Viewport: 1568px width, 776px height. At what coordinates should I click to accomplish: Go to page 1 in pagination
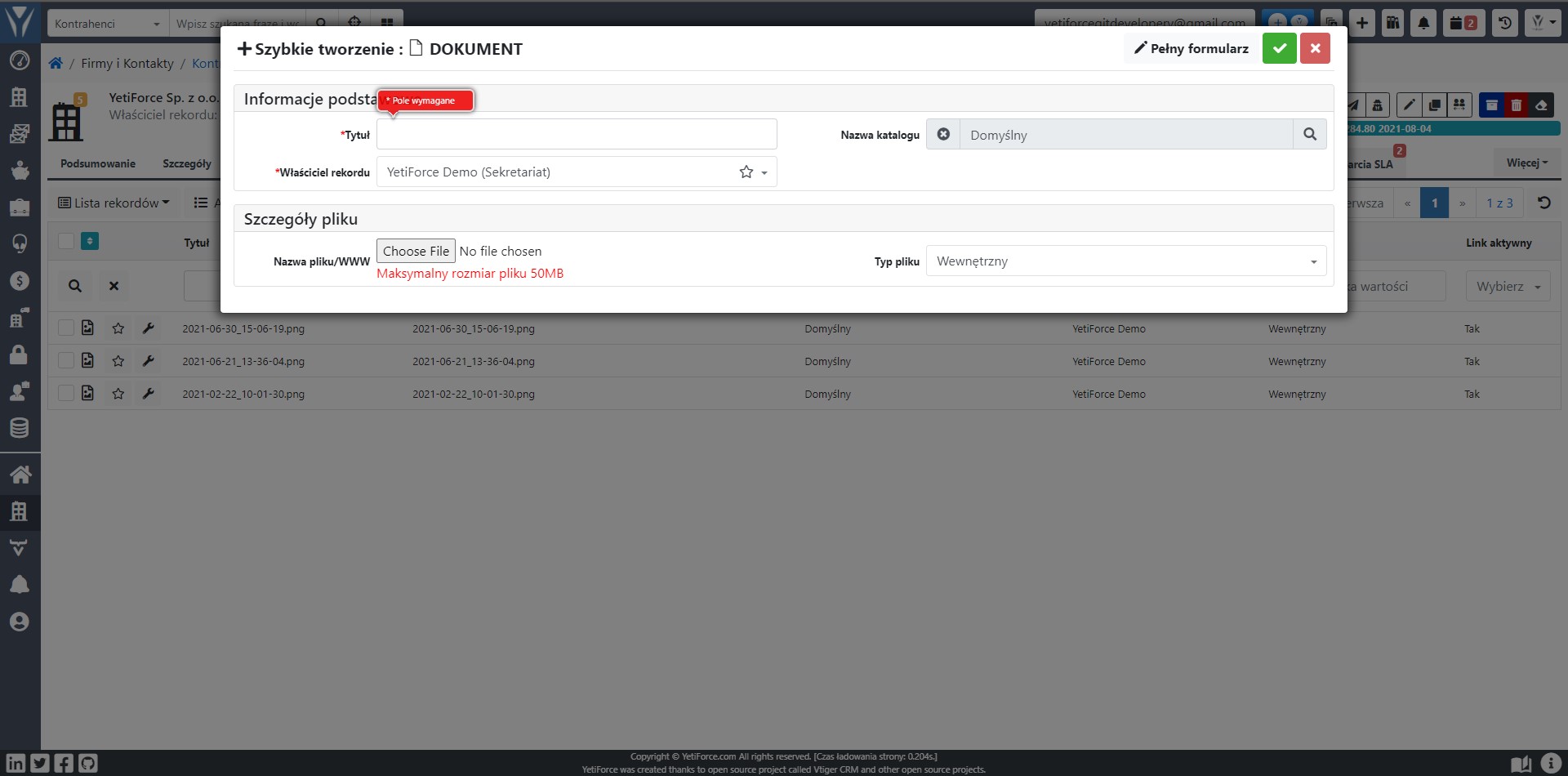1434,203
